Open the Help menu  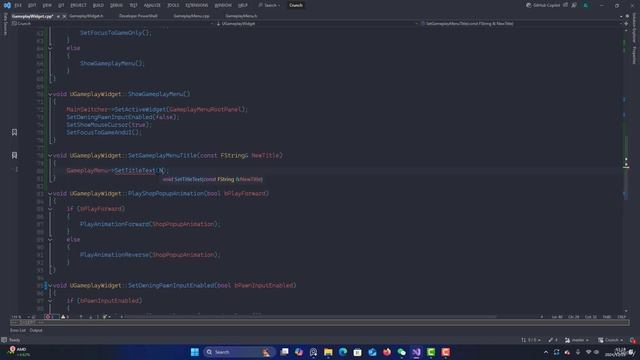pyautogui.click(x=242, y=5)
